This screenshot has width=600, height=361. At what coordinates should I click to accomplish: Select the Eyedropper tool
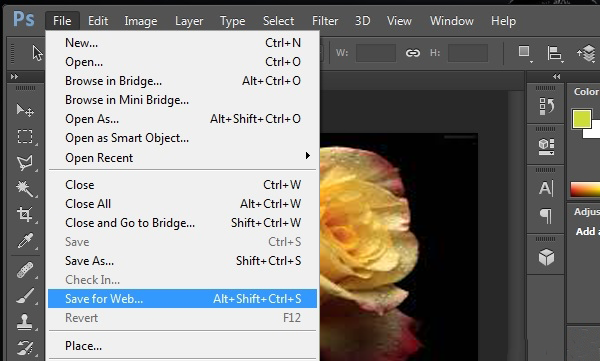click(25, 241)
